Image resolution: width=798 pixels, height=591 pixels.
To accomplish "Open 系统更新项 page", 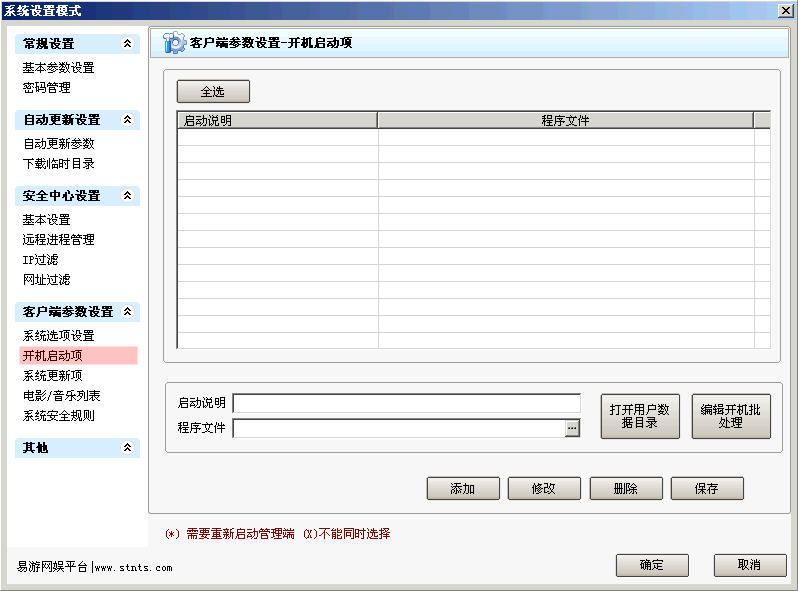I will [52, 376].
